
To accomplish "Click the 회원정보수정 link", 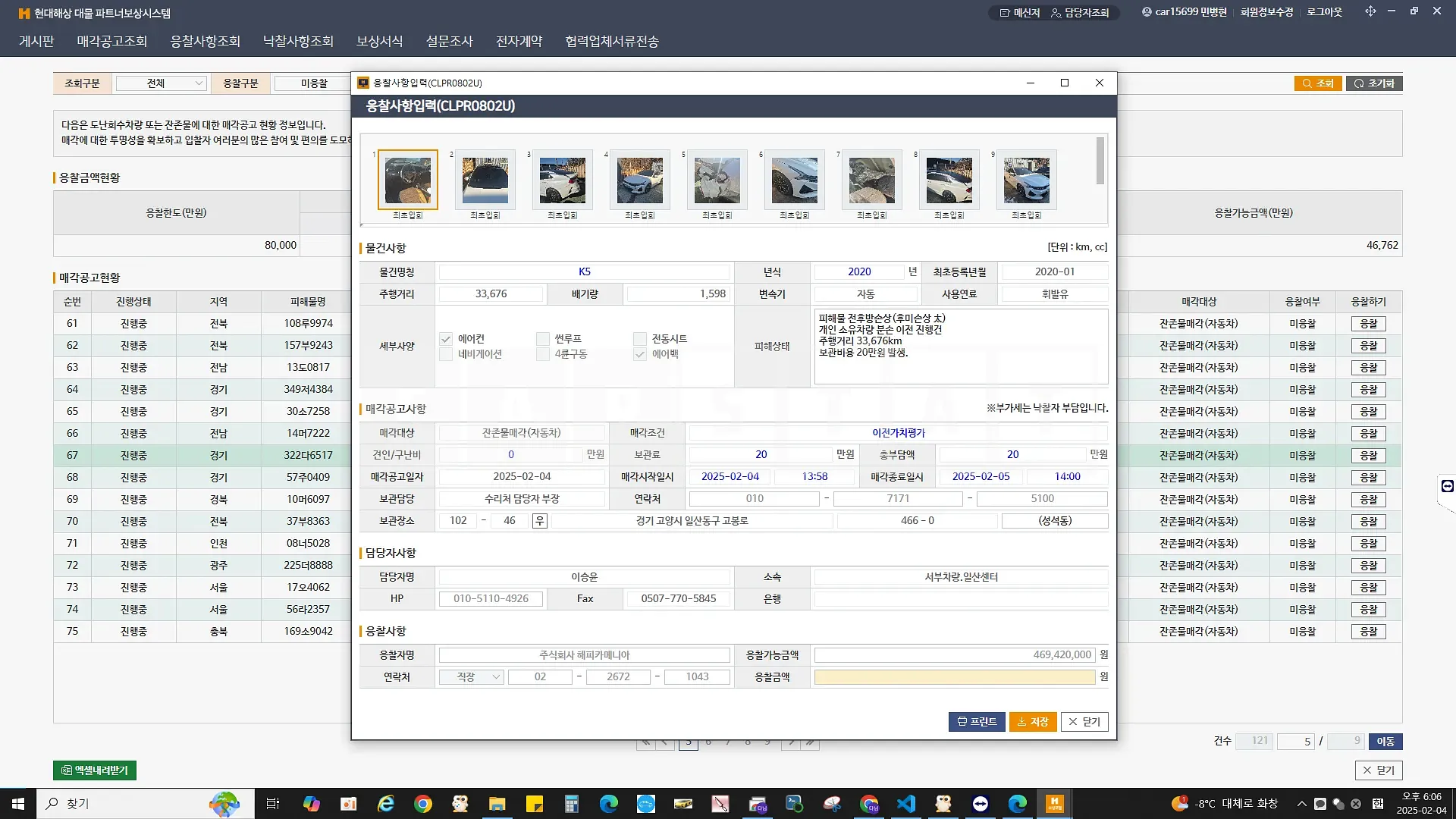I will coord(1266,12).
